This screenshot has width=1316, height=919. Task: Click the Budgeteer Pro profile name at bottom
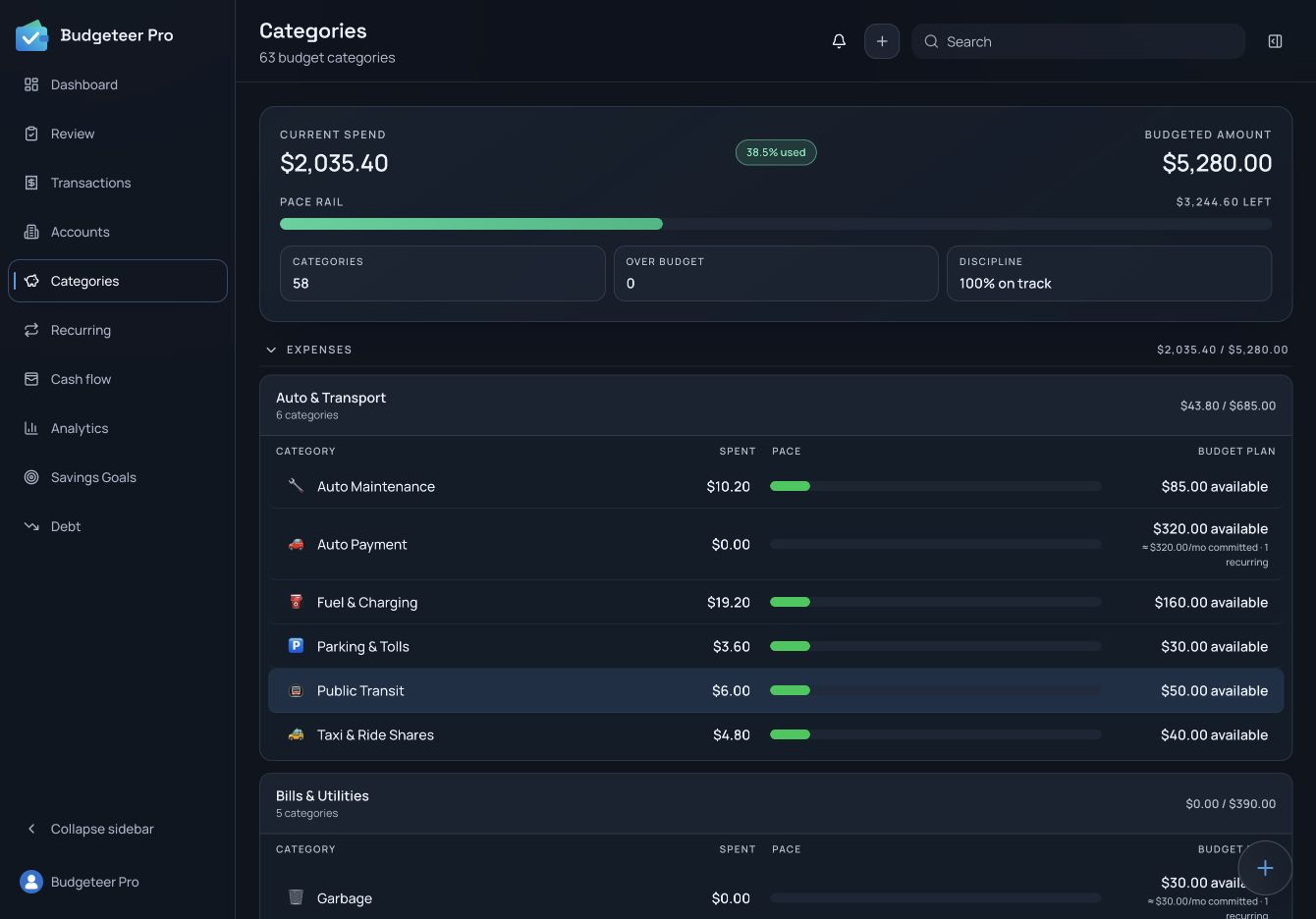click(x=95, y=882)
